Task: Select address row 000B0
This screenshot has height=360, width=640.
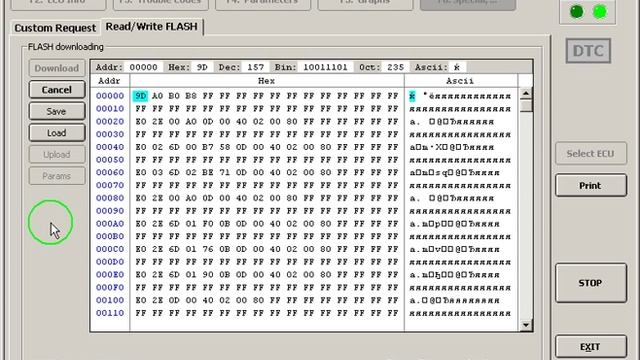Action: click(110, 236)
